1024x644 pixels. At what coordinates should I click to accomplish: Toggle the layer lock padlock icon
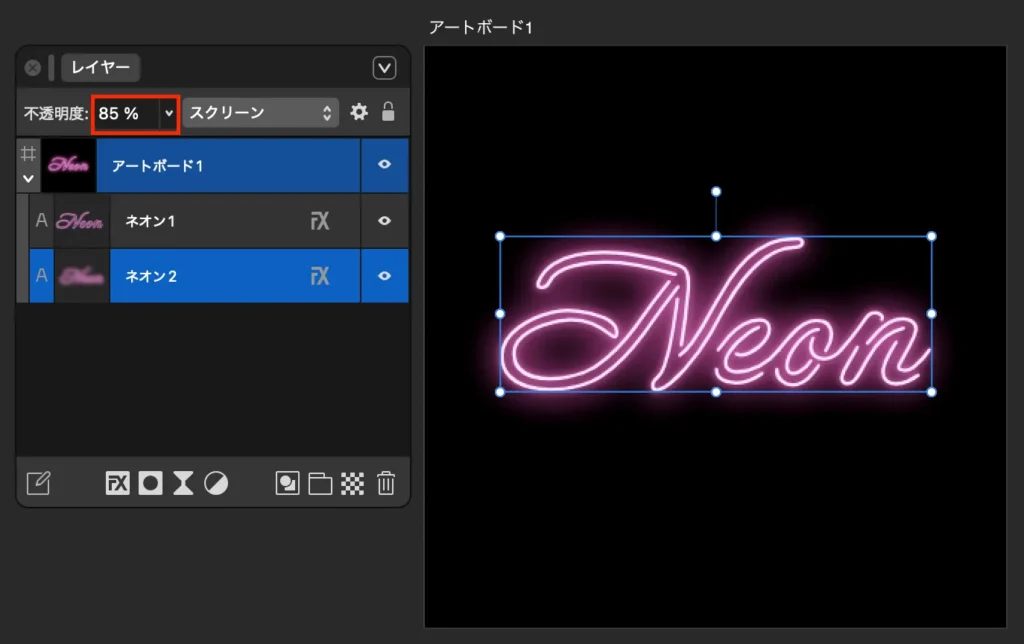389,112
